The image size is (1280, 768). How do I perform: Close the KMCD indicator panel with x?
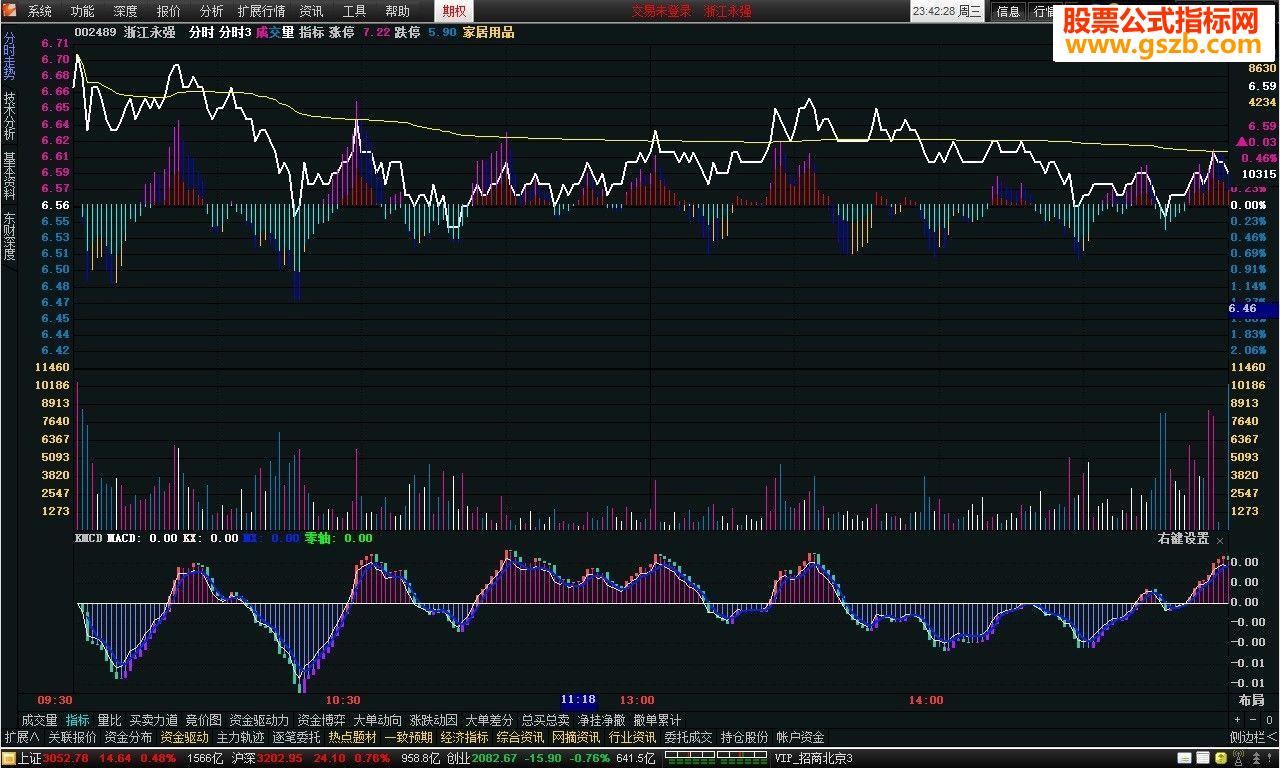pos(1220,539)
